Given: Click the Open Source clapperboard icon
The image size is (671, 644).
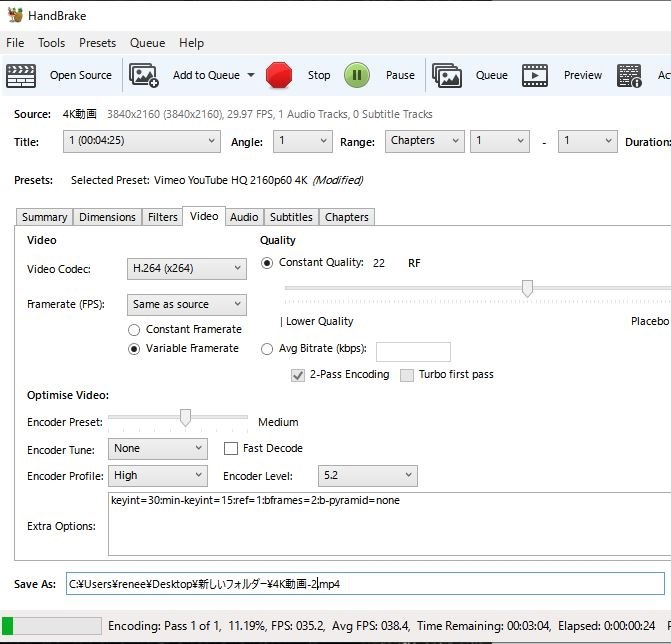Looking at the screenshot, I should (x=21, y=76).
